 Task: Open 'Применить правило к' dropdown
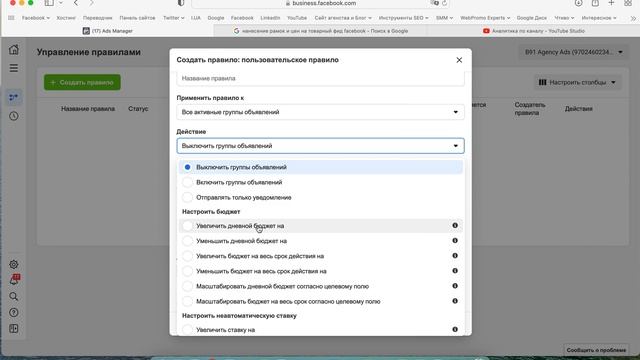pos(320,112)
